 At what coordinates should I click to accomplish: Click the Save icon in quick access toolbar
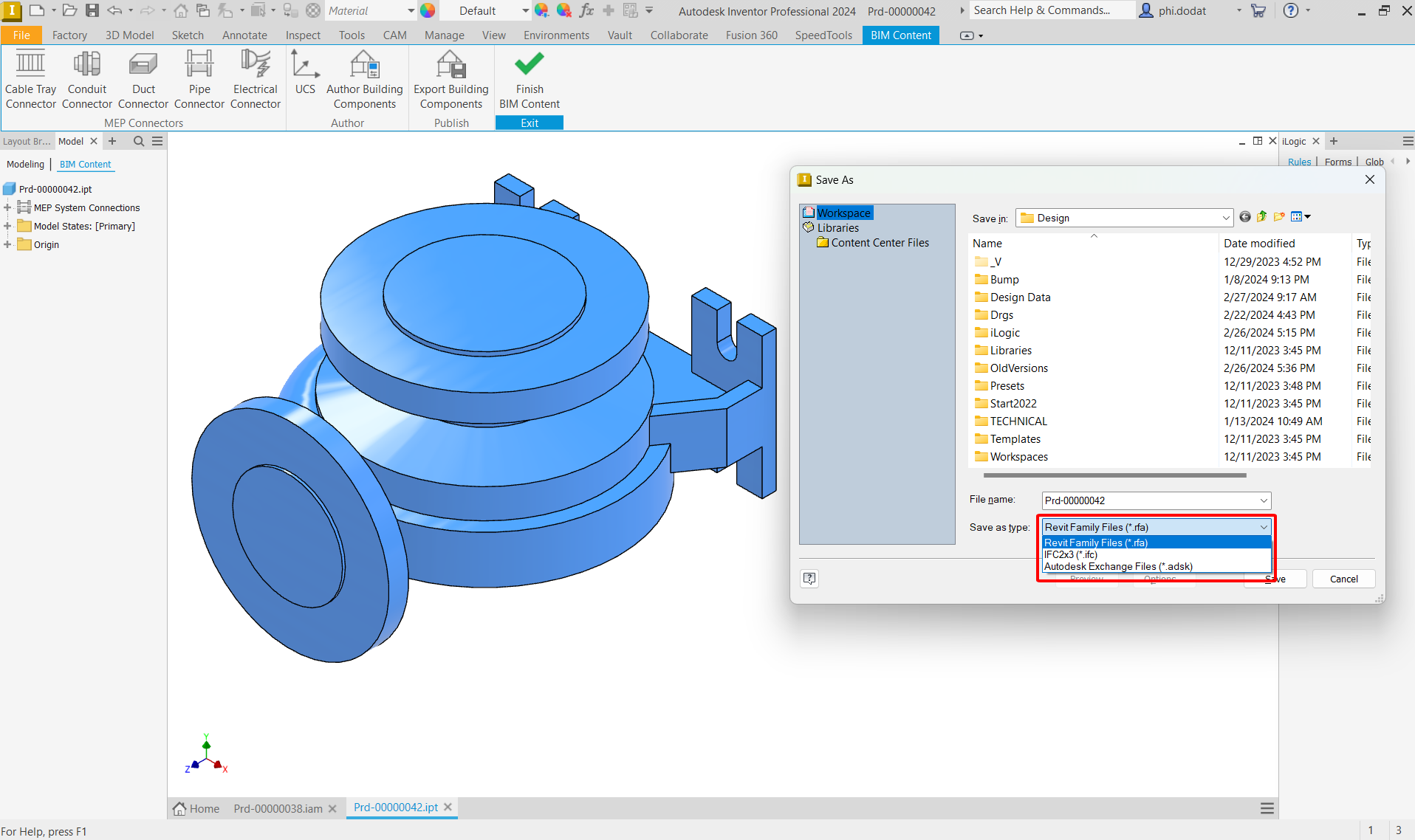(92, 10)
